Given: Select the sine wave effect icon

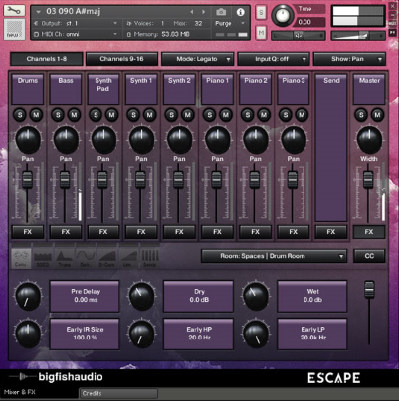Looking at the screenshot, I should pyautogui.click(x=86, y=258).
